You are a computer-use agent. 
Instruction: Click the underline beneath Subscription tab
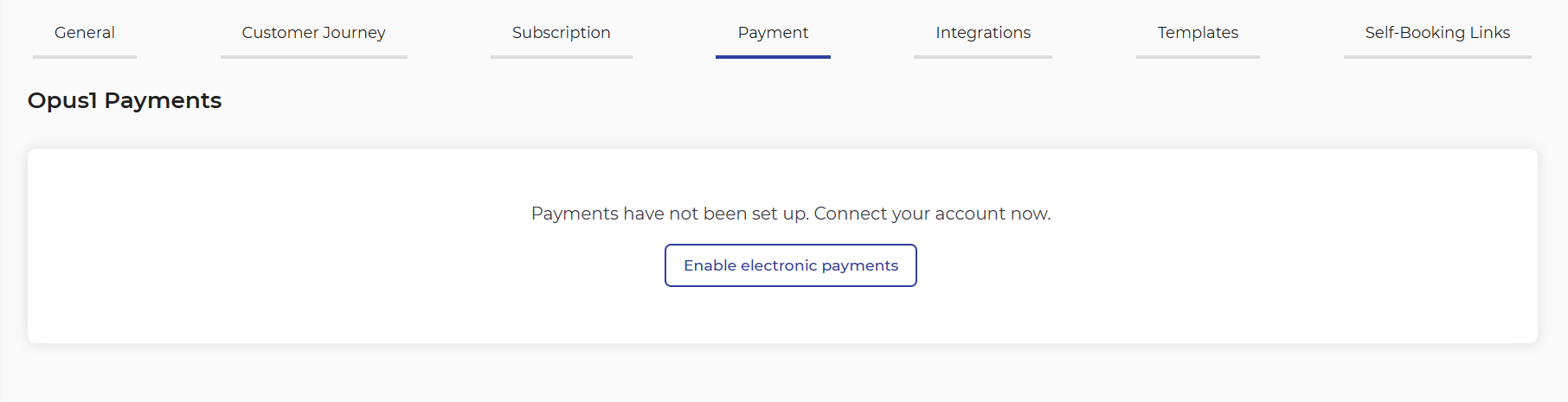(561, 57)
